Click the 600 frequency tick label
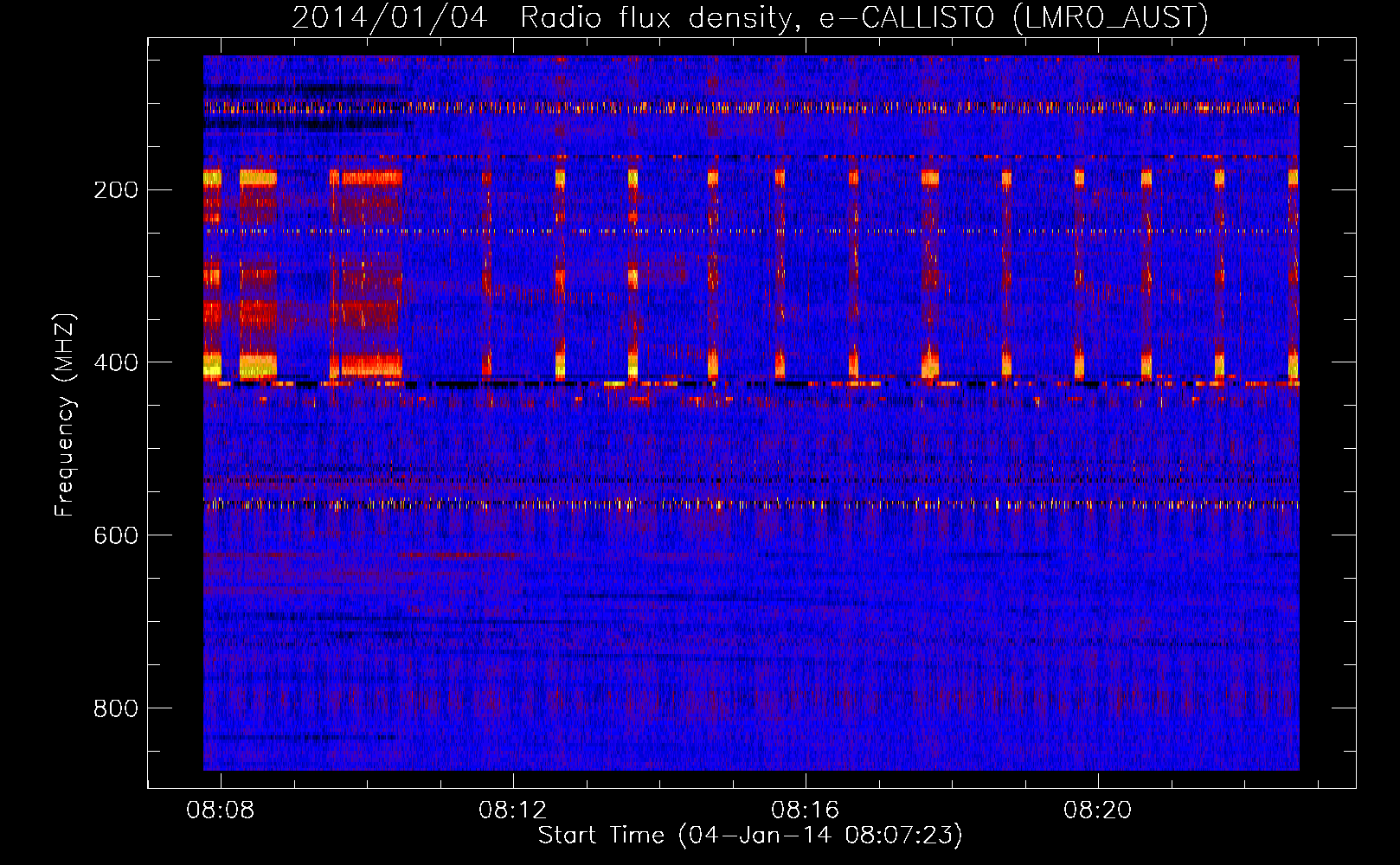 pos(116,535)
